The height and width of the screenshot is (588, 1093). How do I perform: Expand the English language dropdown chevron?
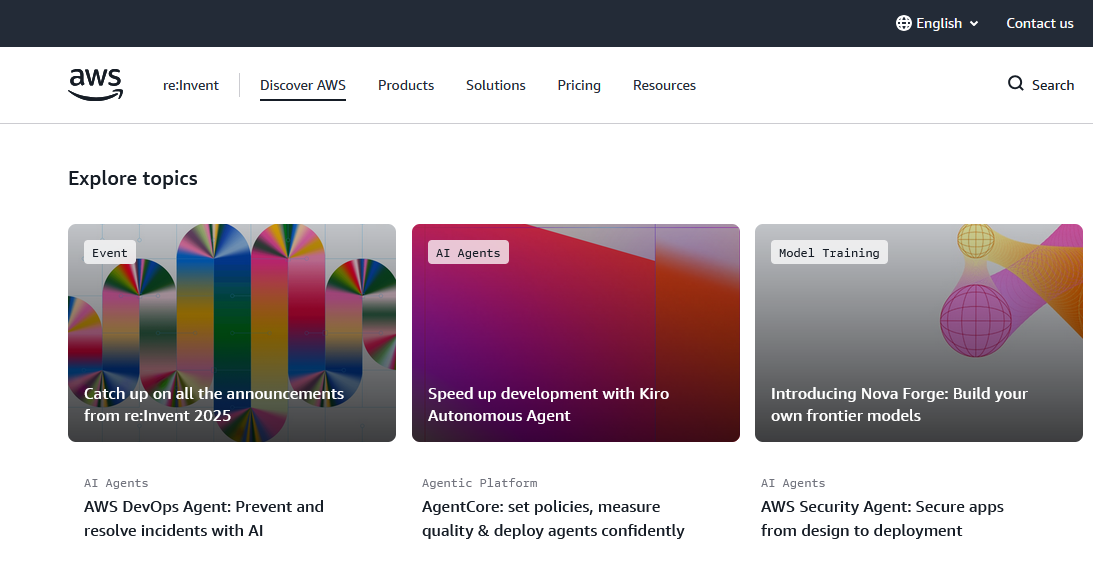974,24
